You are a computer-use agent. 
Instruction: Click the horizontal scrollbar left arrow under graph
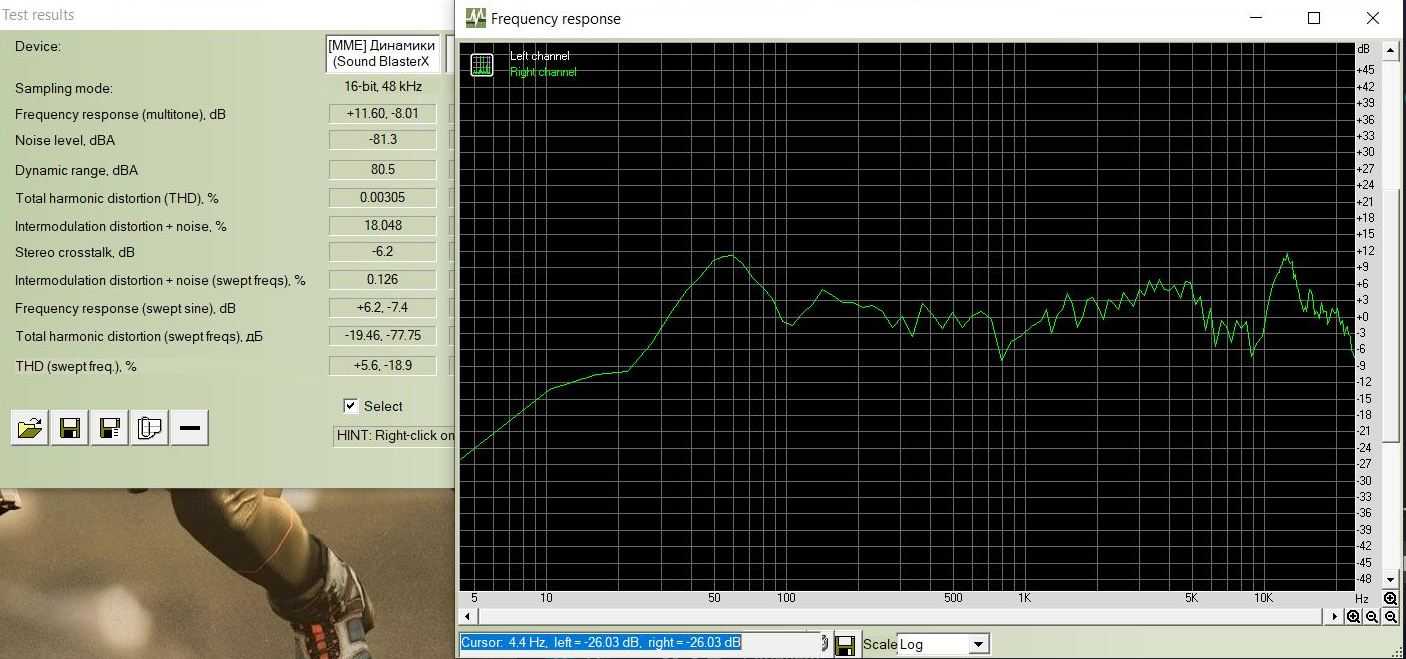point(467,617)
